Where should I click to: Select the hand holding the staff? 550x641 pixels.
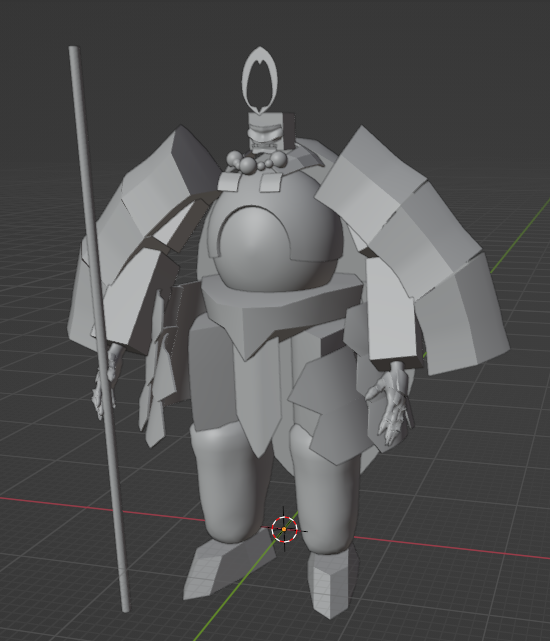pos(105,382)
